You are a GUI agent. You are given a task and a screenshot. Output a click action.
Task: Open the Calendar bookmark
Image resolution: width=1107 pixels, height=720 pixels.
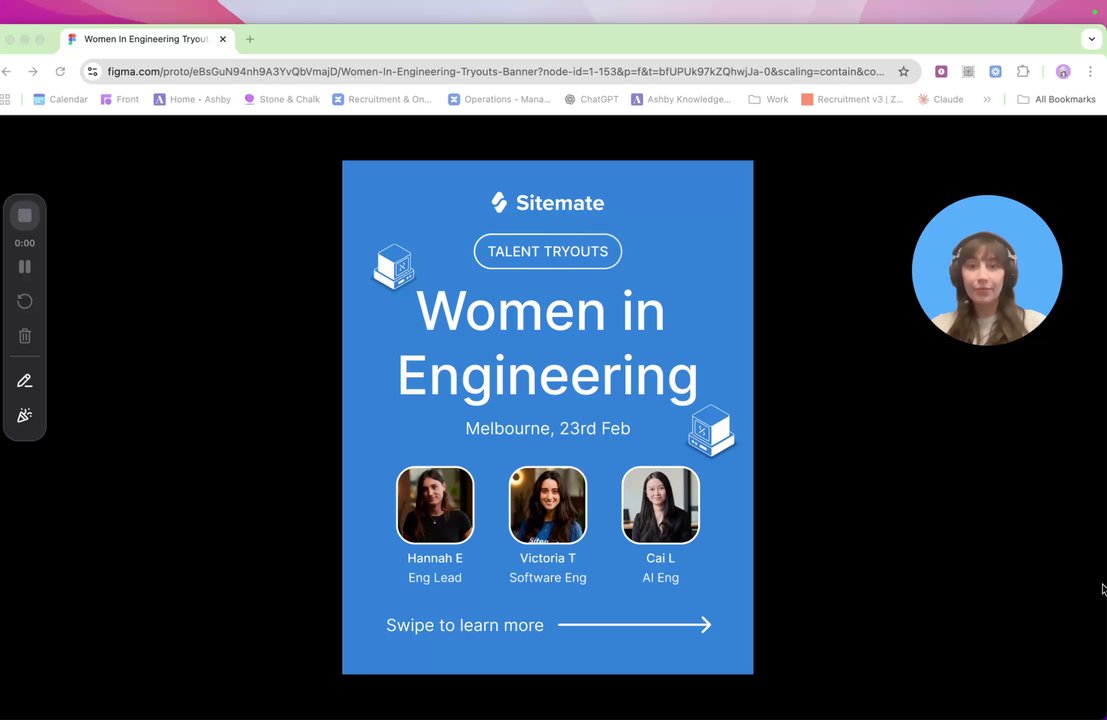61,100
